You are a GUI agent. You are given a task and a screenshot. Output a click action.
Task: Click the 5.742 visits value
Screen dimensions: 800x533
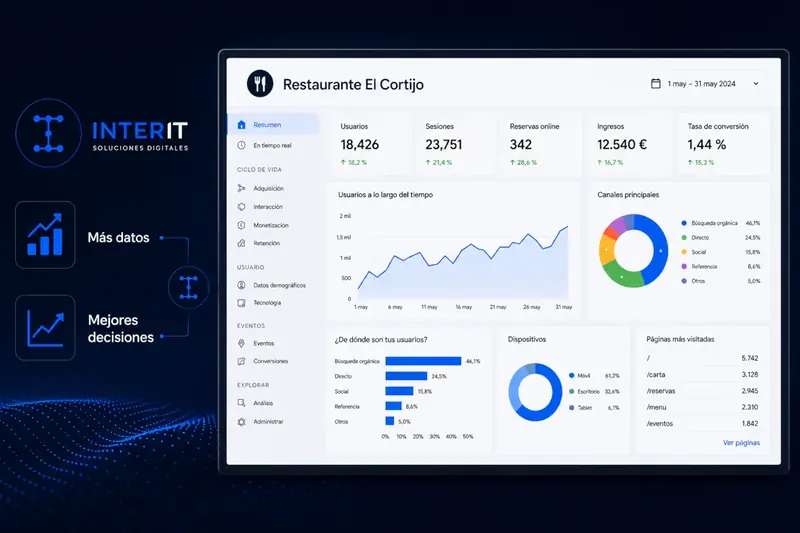click(x=749, y=358)
